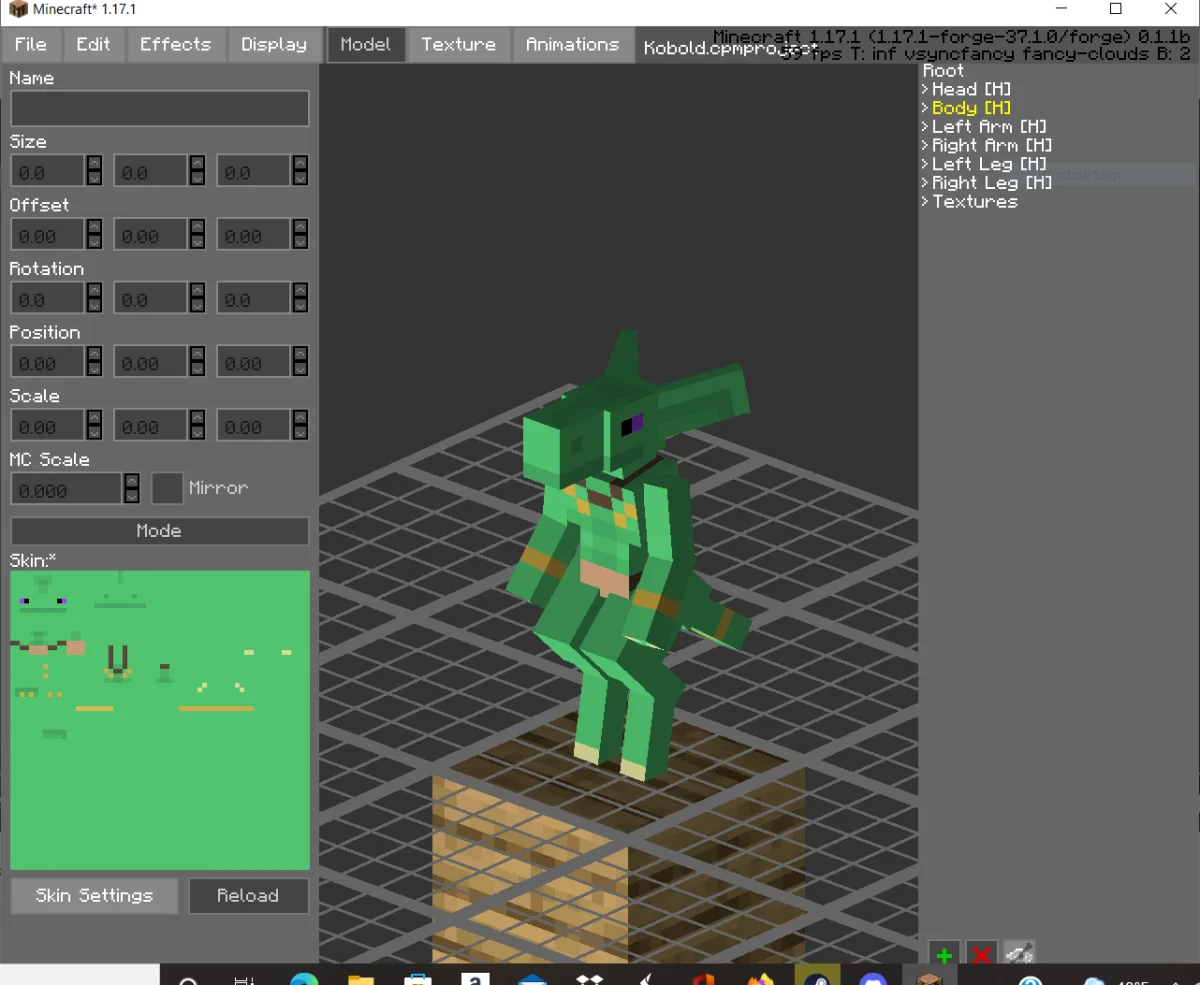Click the MC Scale number field
Viewport: 1200px width, 985px height.
pyautogui.click(x=67, y=490)
